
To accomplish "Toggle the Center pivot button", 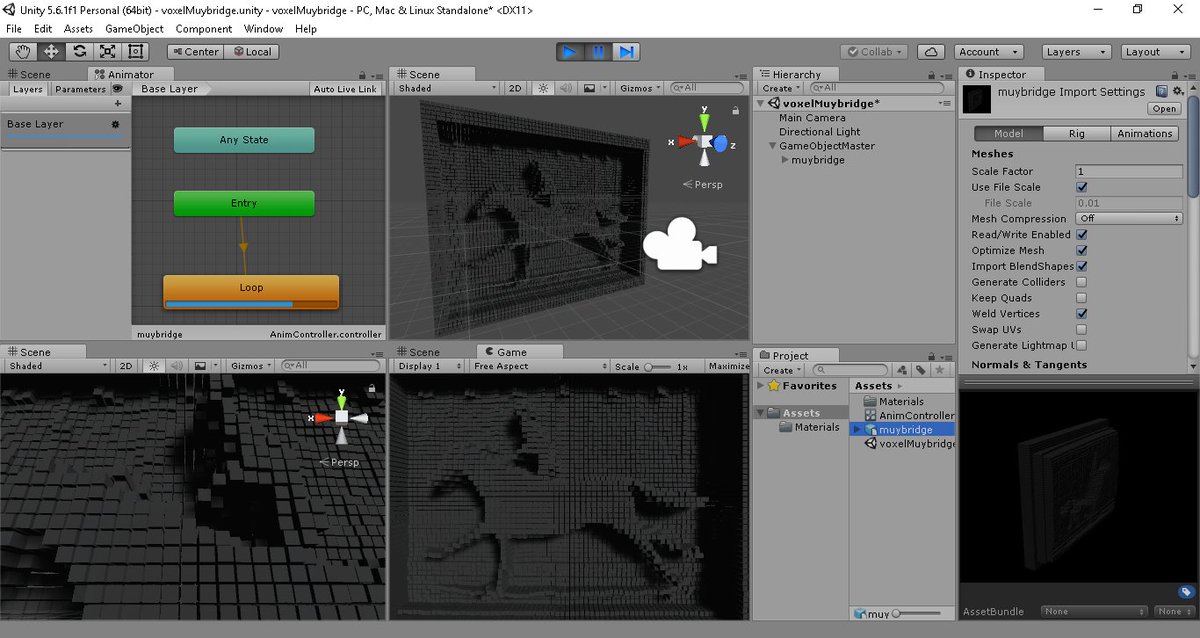I will click(195, 52).
